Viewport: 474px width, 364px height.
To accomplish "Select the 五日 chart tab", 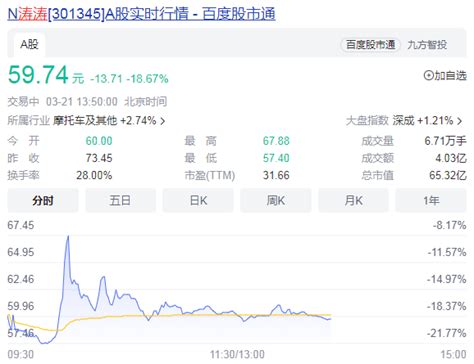I will click(120, 201).
